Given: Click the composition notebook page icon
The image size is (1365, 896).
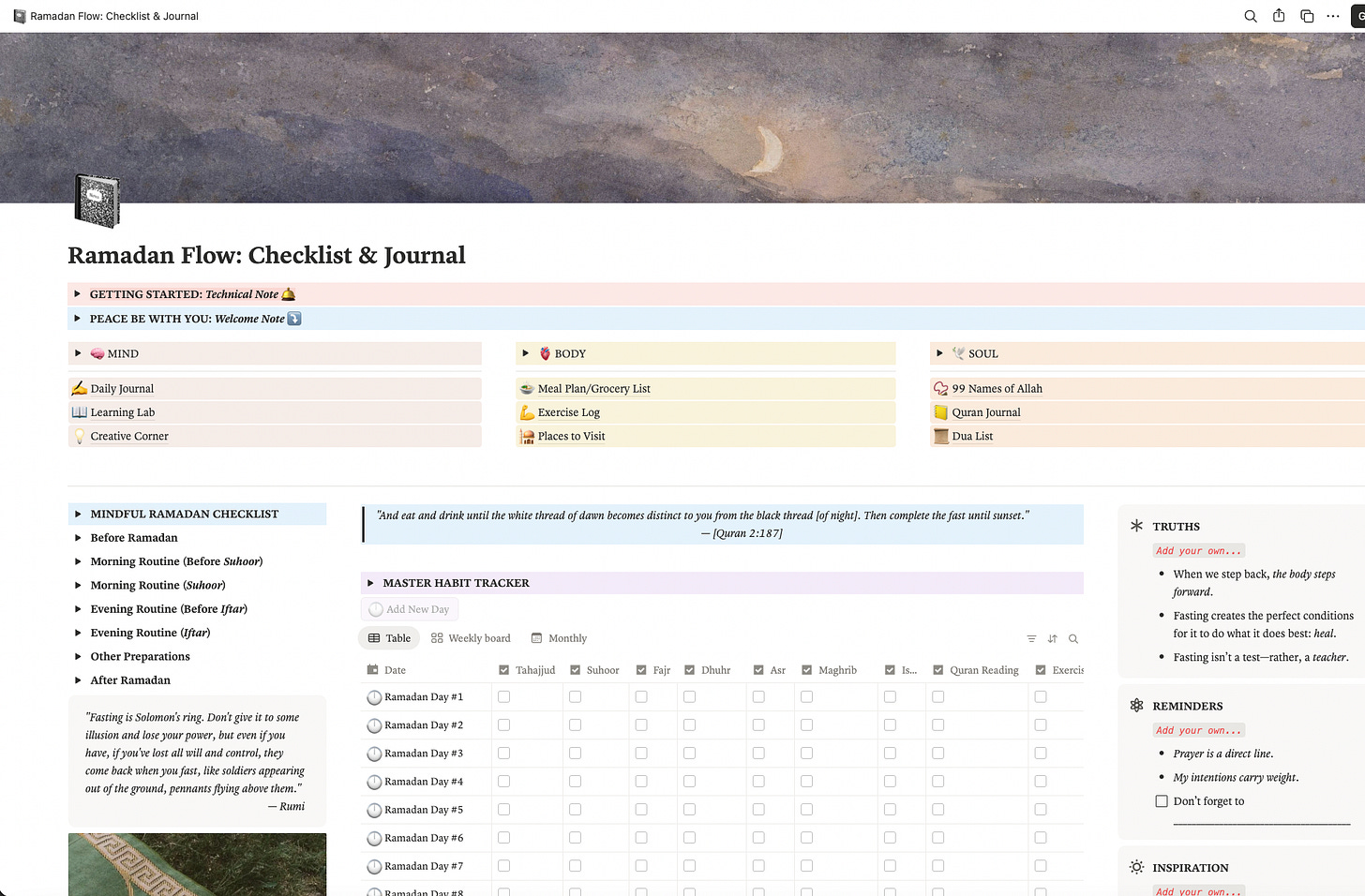Looking at the screenshot, I should coord(97,201).
